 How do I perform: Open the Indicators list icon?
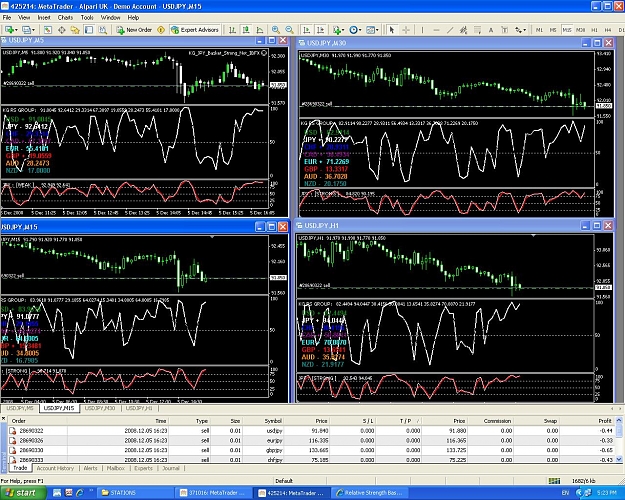pyautogui.click(x=337, y=30)
